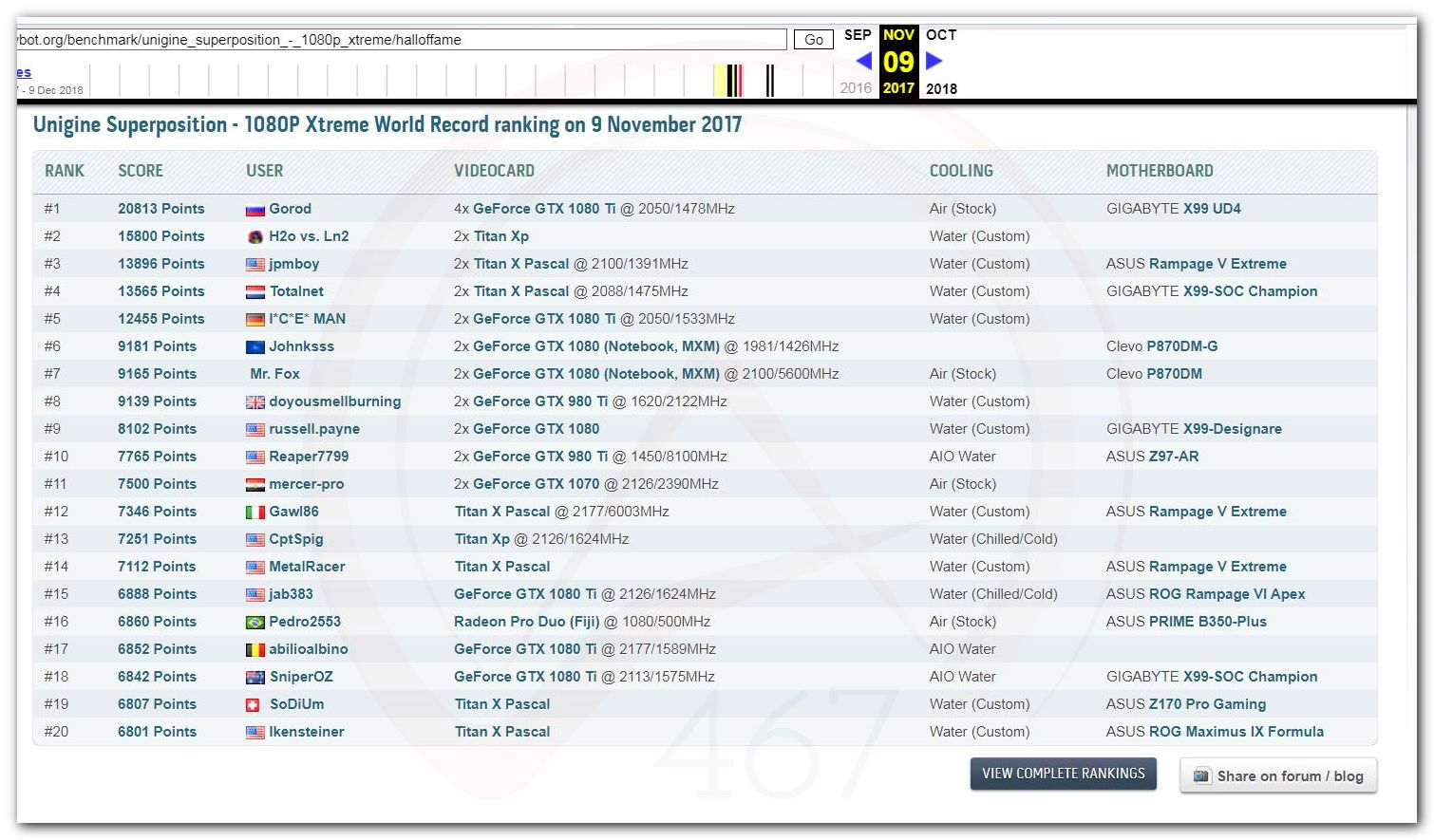The height and width of the screenshot is (840, 1434).
Task: Click the Brazilian flag beside Pedro2553
Action: point(255,623)
